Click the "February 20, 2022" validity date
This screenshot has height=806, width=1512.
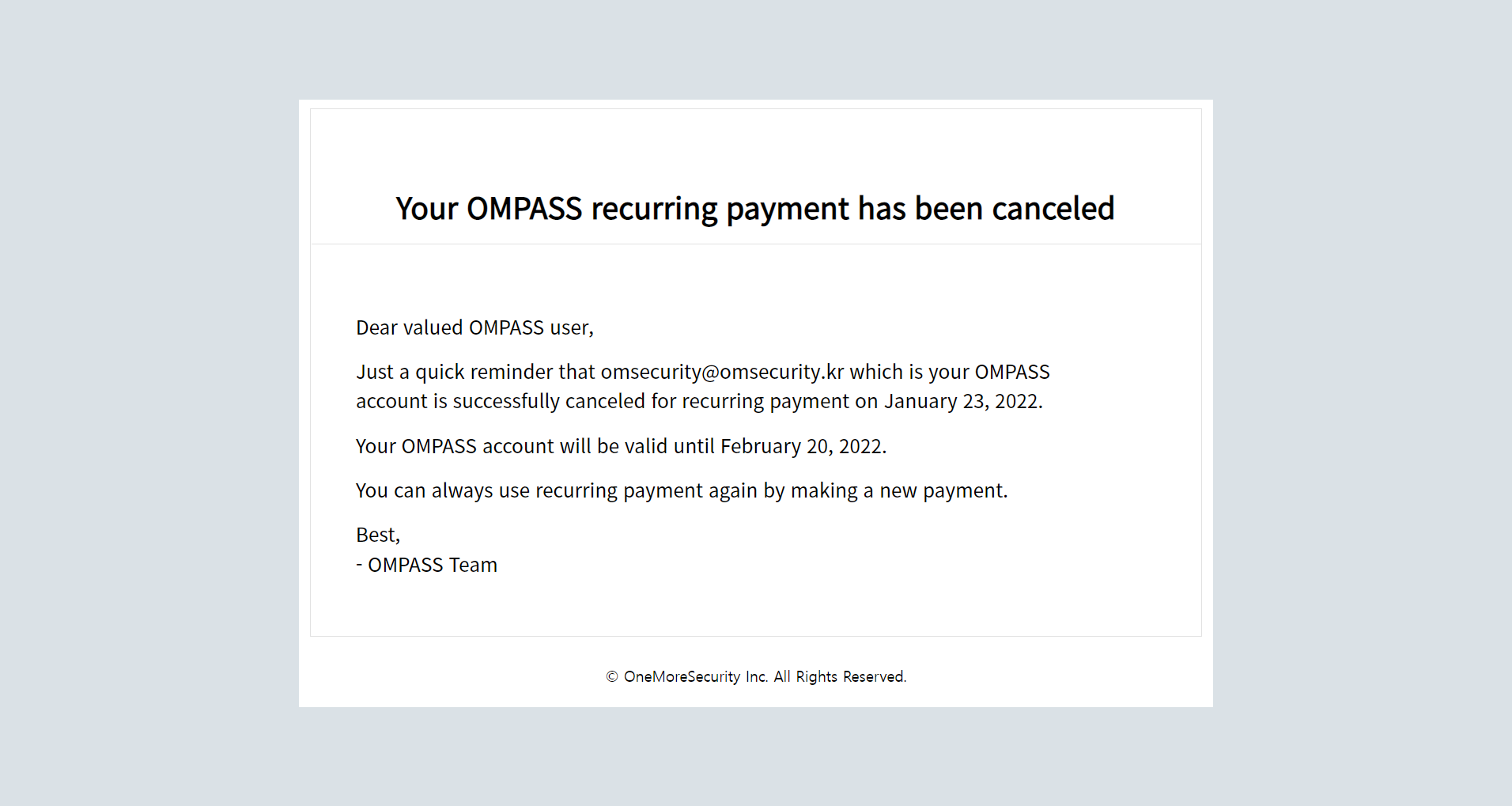coord(802,446)
